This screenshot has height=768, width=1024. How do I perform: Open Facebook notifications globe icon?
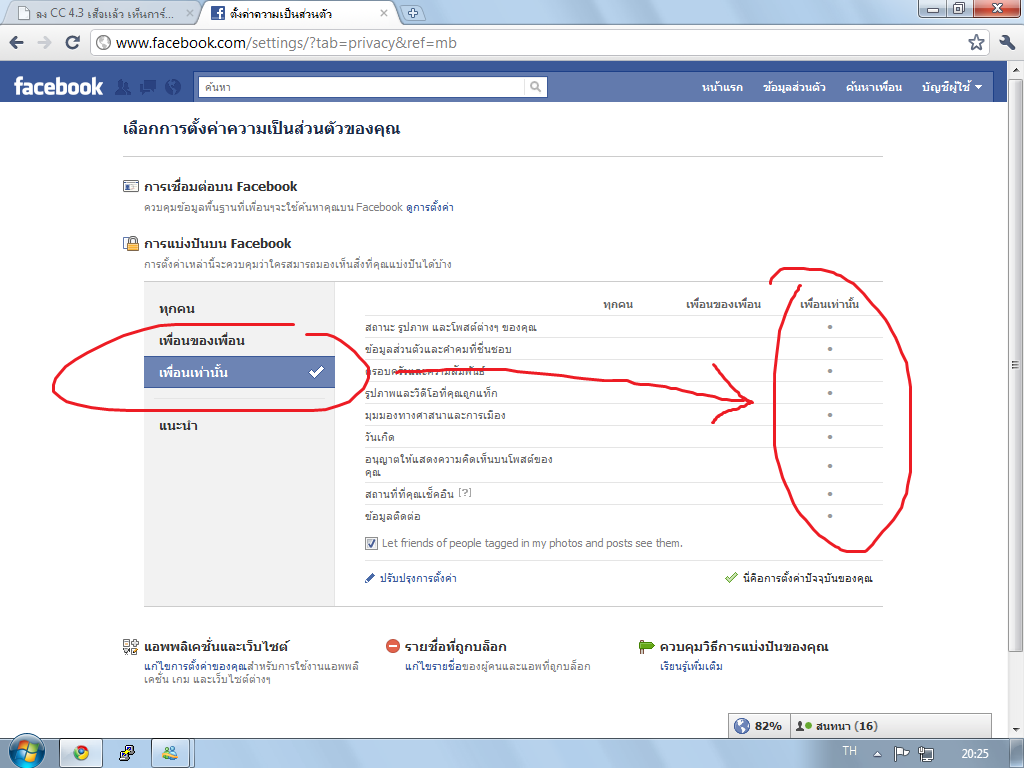(172, 87)
